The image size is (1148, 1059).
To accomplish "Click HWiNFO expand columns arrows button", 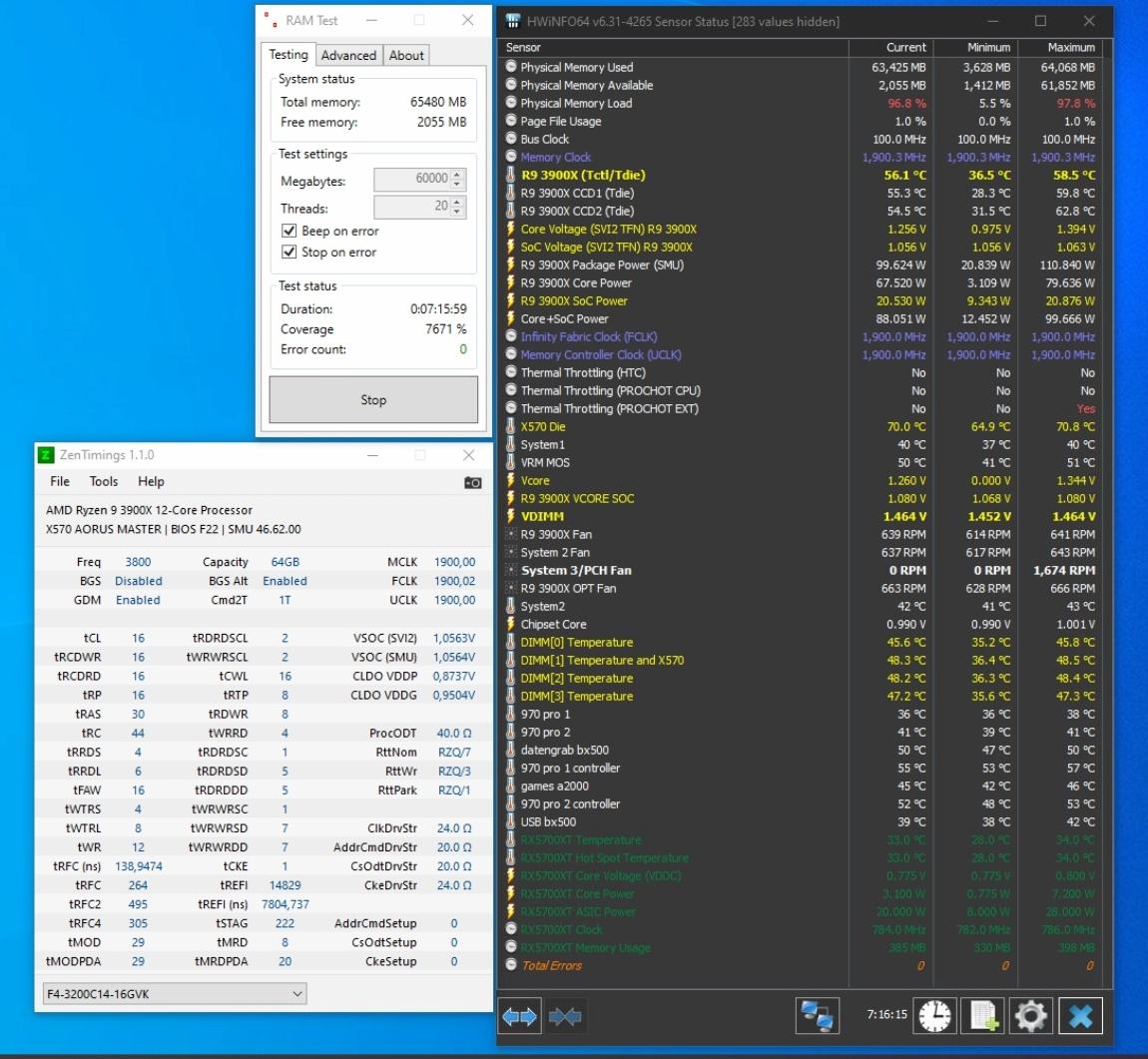I will pyautogui.click(x=520, y=1016).
